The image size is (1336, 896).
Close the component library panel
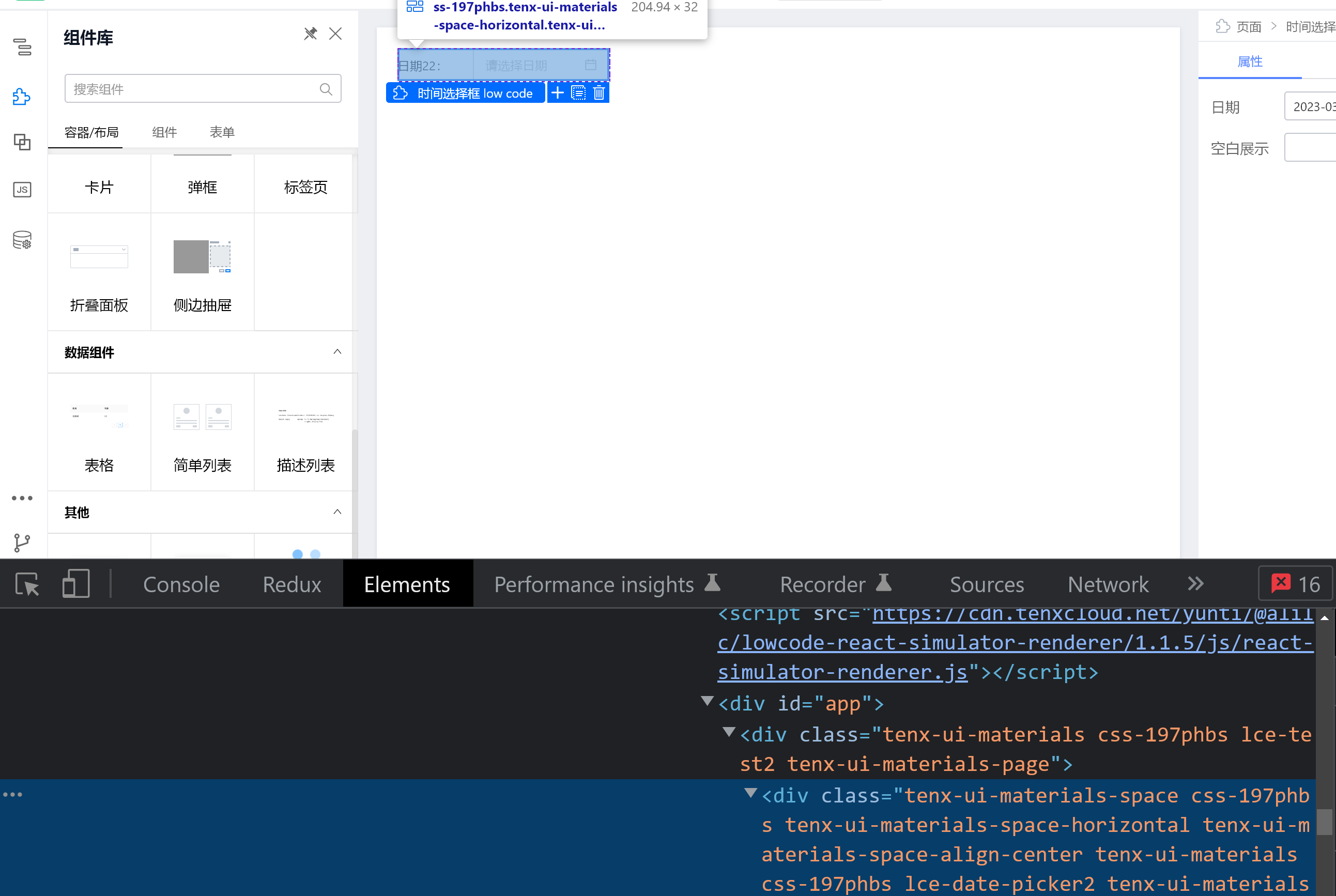(x=335, y=34)
